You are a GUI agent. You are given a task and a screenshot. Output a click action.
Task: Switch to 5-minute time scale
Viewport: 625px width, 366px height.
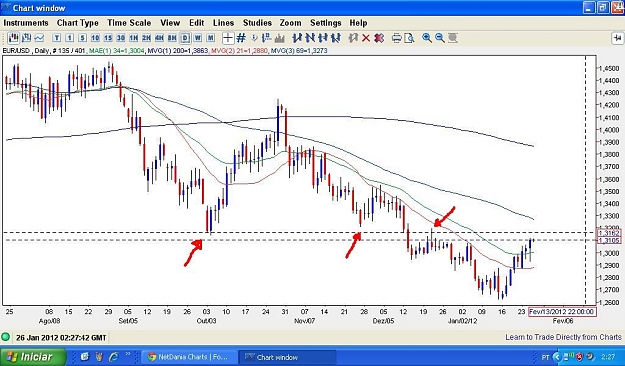[x=82, y=38]
